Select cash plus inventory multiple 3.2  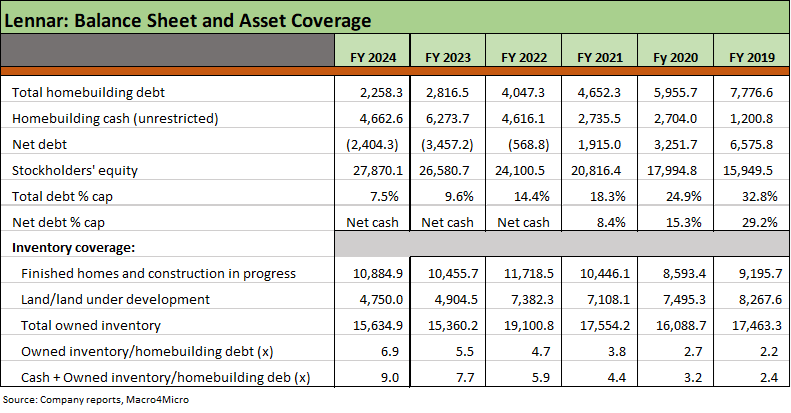693,378
